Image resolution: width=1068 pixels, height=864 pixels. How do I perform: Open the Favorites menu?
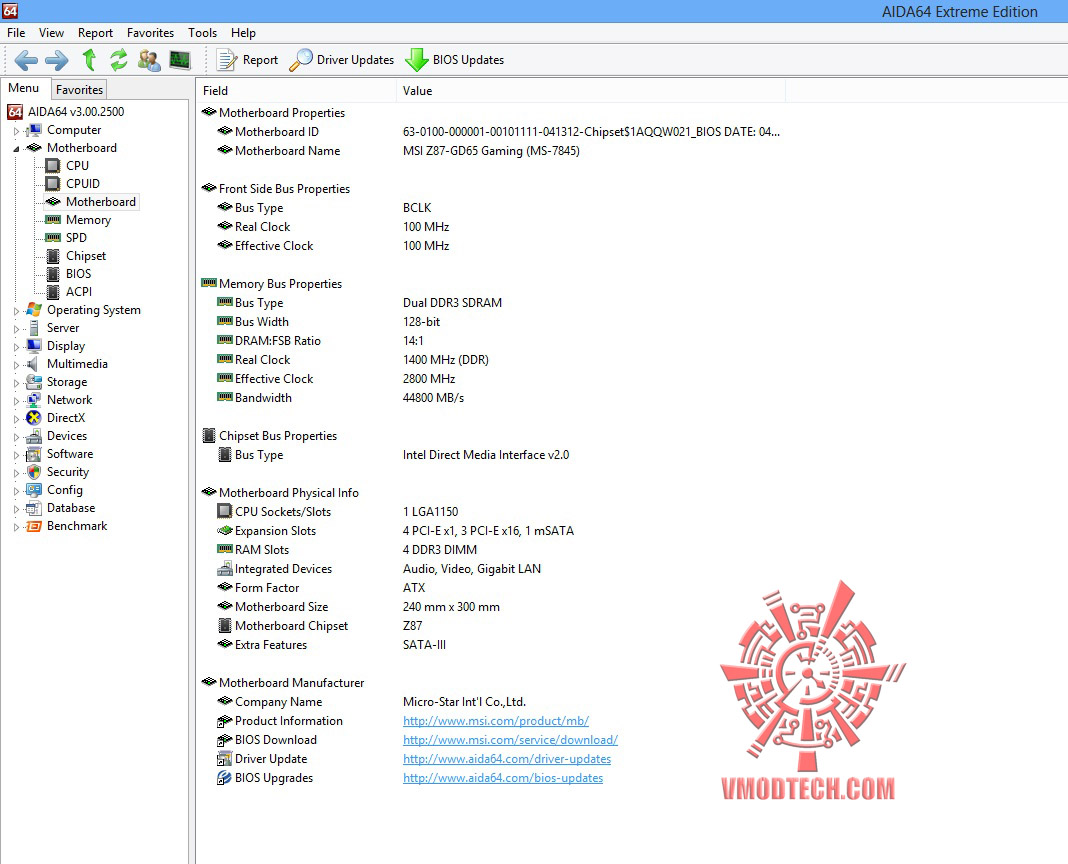tap(151, 33)
